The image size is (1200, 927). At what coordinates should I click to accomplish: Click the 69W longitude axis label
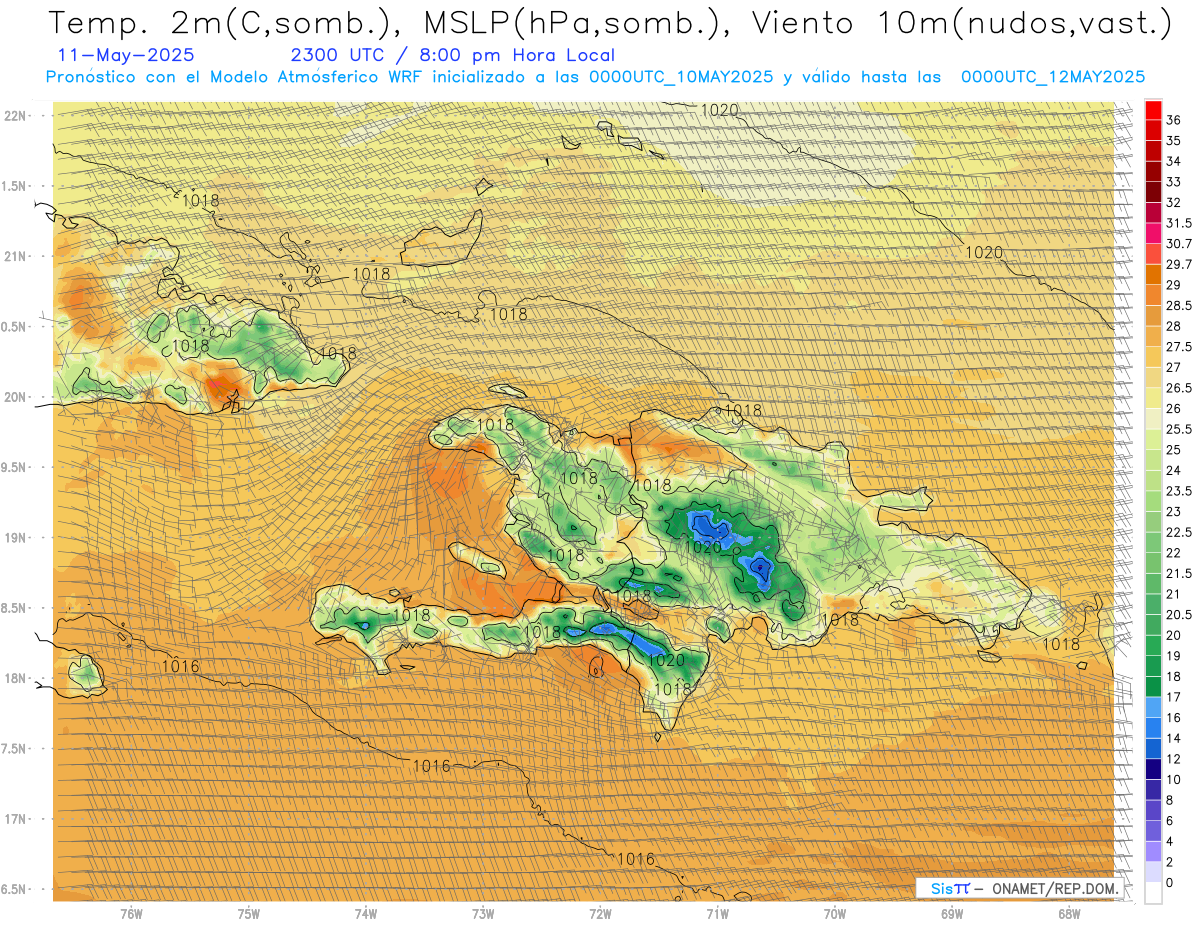point(952,913)
